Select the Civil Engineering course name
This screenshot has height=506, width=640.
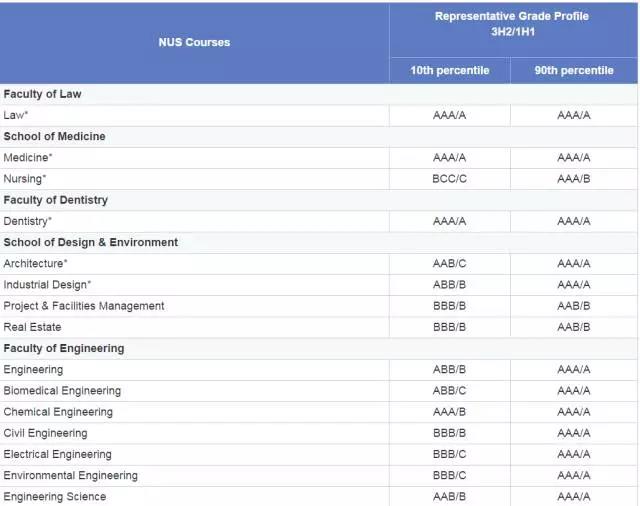[x=45, y=433]
